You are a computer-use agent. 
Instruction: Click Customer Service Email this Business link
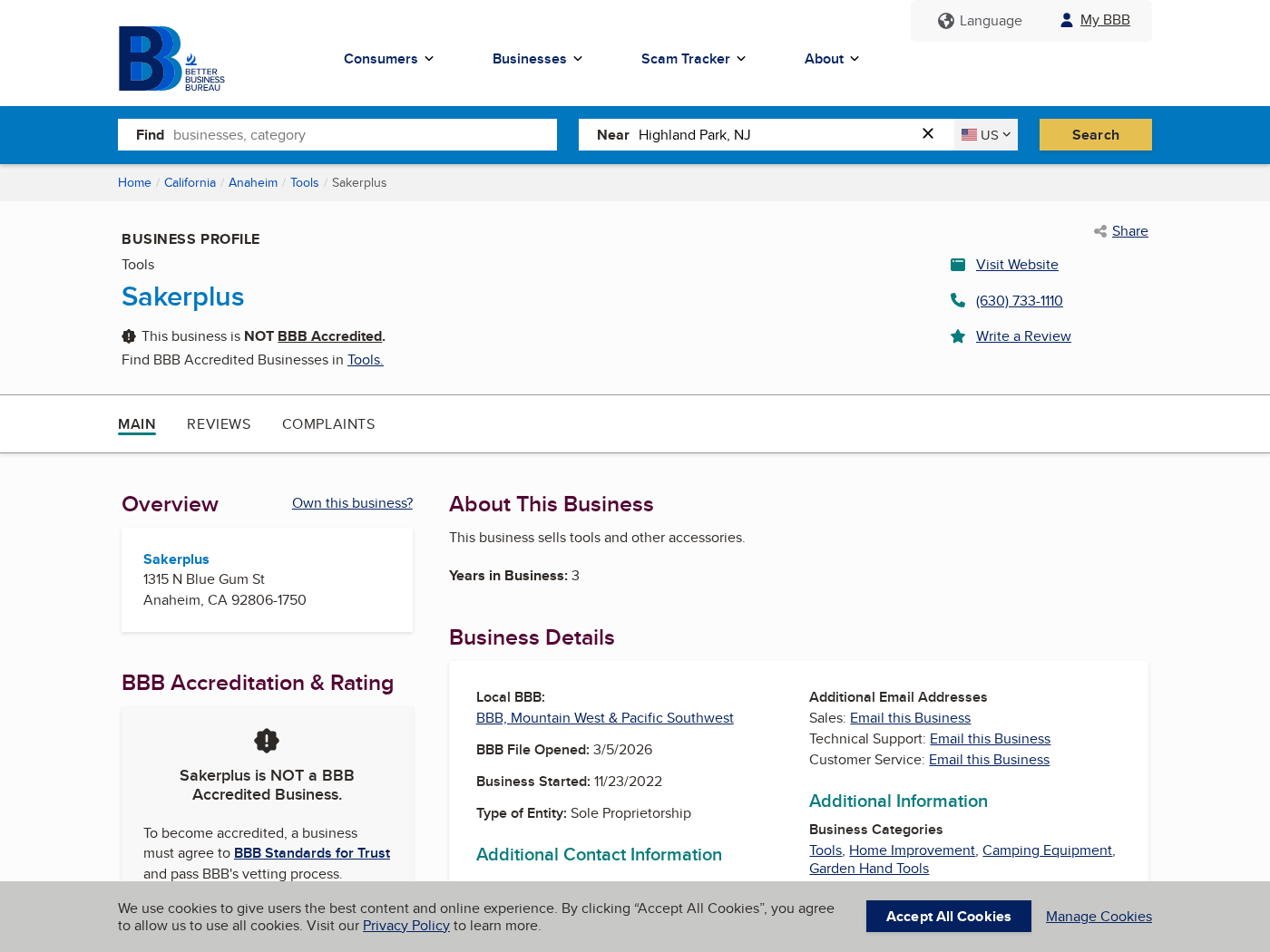pyautogui.click(x=989, y=760)
